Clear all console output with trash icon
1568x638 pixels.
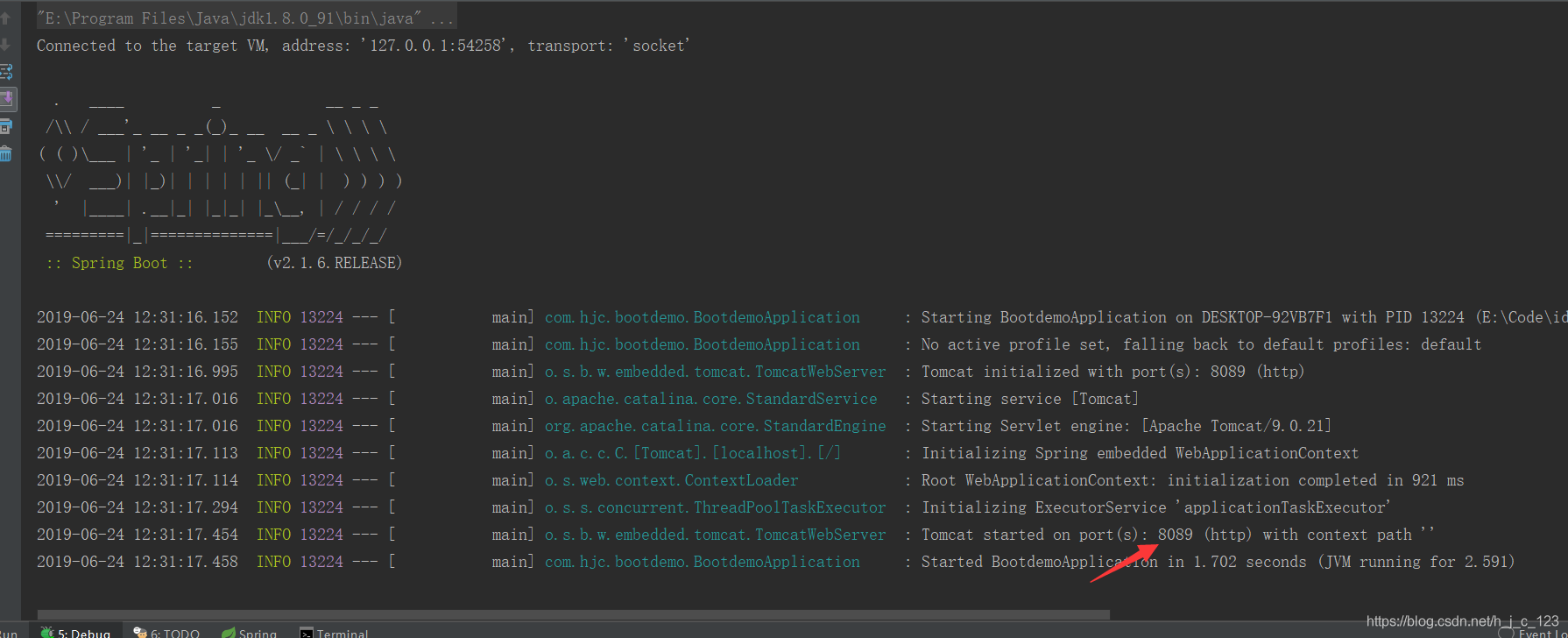point(6,154)
